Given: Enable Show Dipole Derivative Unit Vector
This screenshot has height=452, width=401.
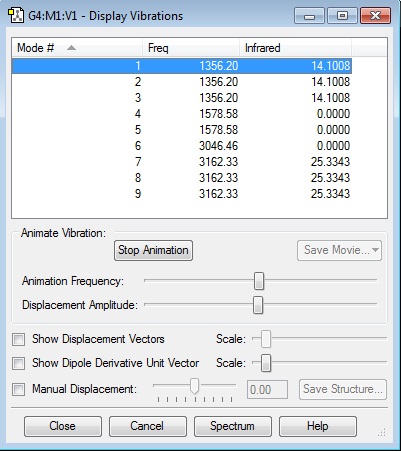Looking at the screenshot, I should click(18, 363).
